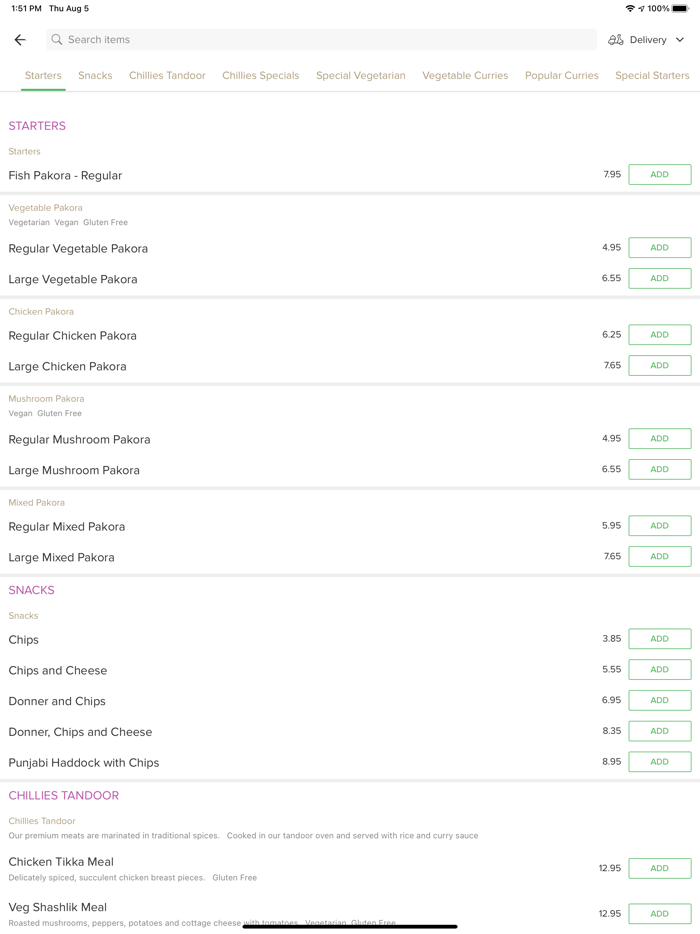
Task: Add Large Mushroom Pakora
Action: pos(659,469)
